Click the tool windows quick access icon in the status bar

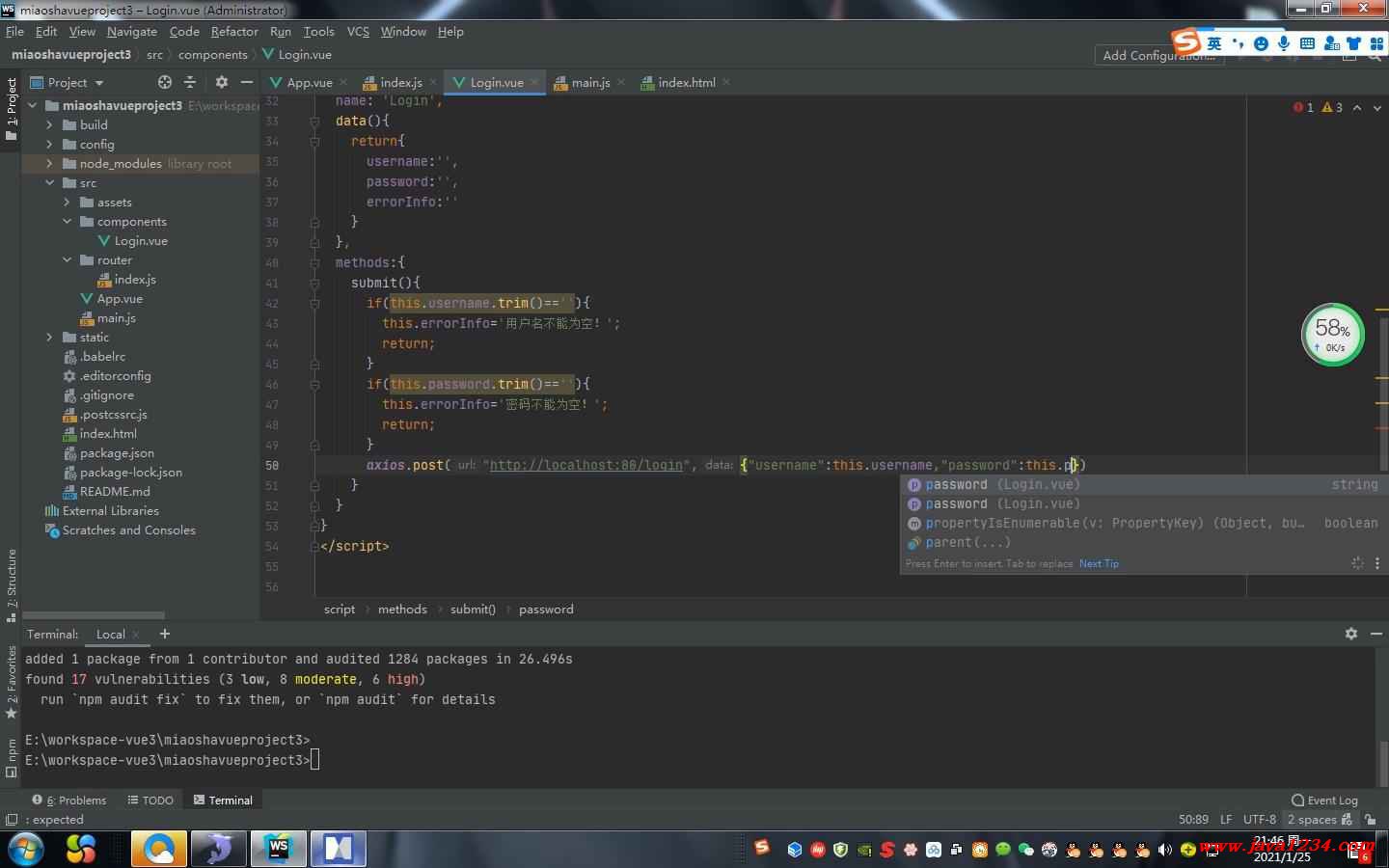click(x=12, y=820)
